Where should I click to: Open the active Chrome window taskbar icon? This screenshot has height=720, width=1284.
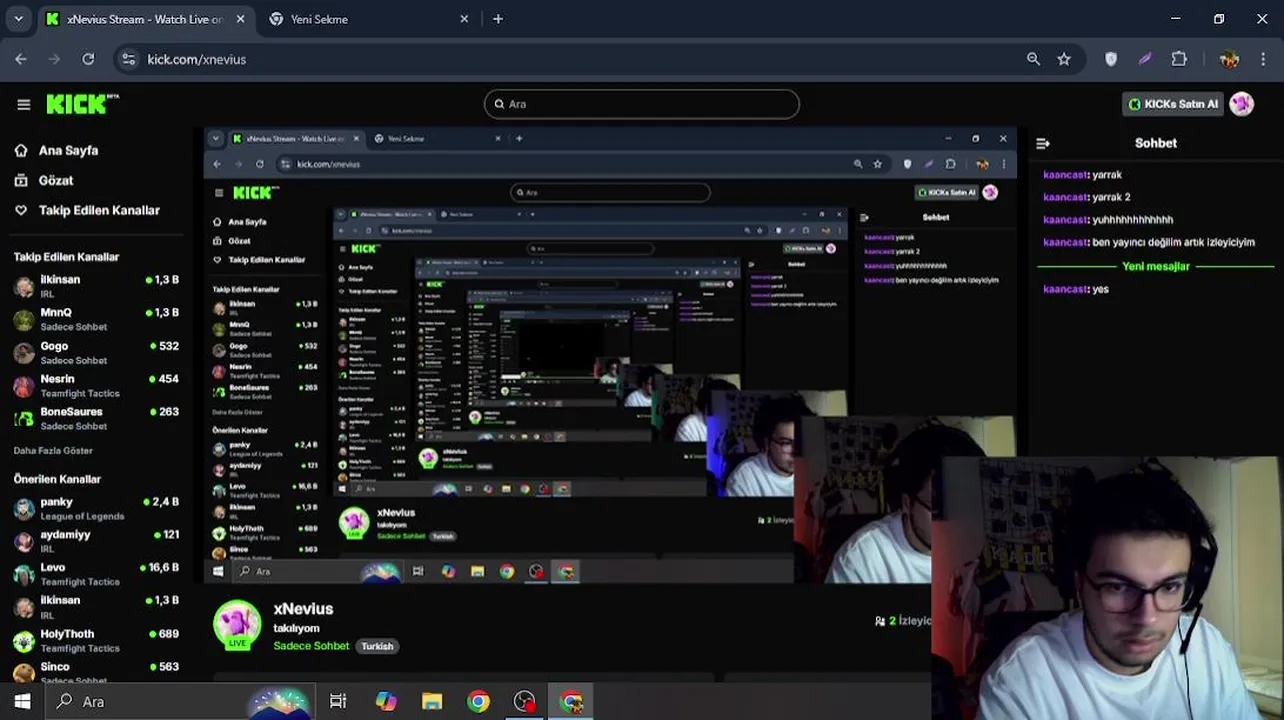click(x=571, y=701)
